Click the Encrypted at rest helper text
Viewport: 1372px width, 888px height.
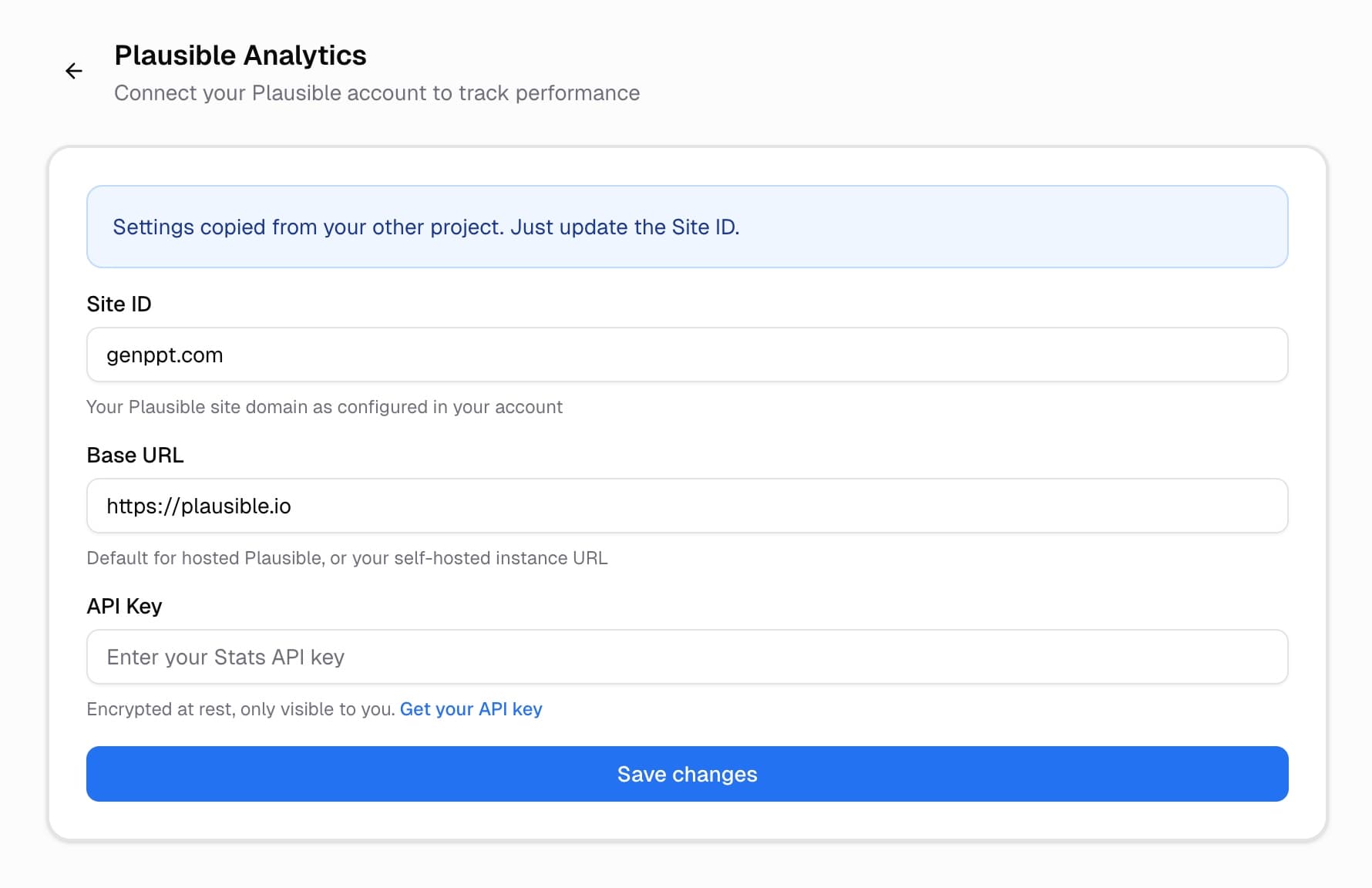pos(240,709)
